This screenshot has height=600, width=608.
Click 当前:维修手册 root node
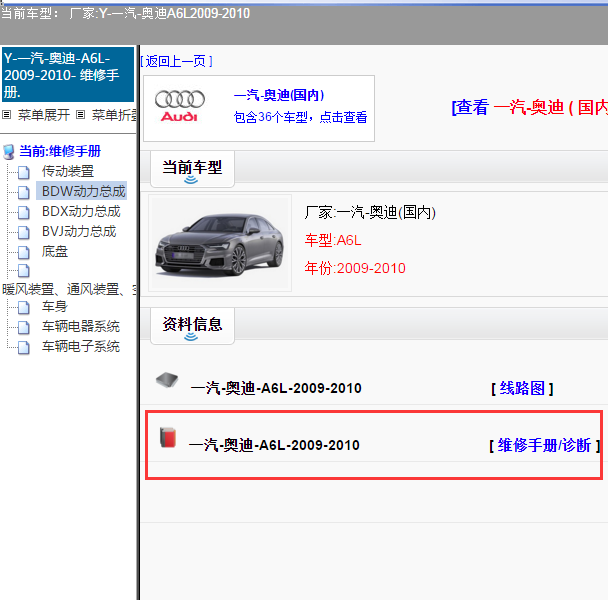(60, 151)
